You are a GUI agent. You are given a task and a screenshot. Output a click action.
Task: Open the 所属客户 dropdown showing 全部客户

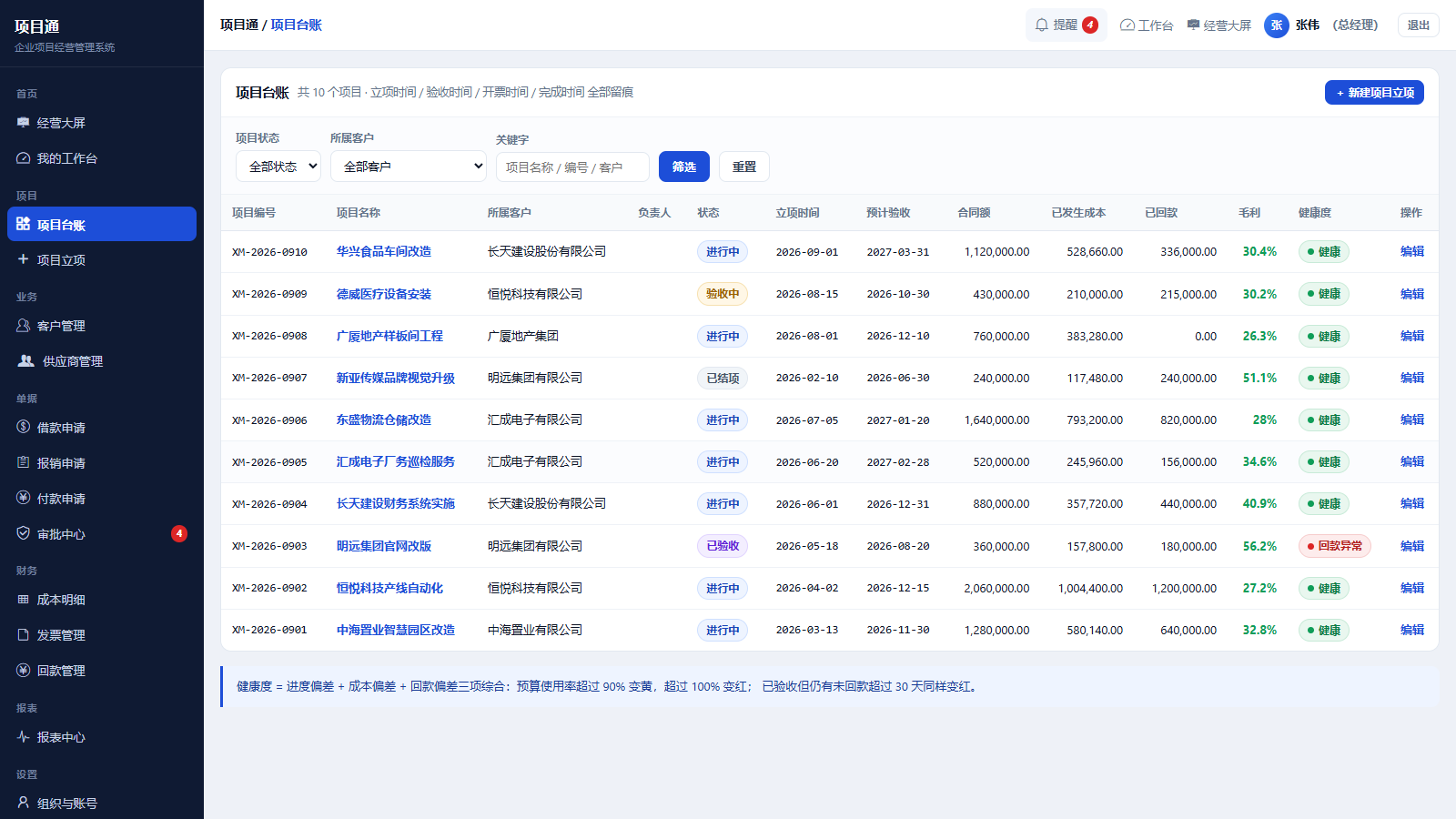(409, 167)
